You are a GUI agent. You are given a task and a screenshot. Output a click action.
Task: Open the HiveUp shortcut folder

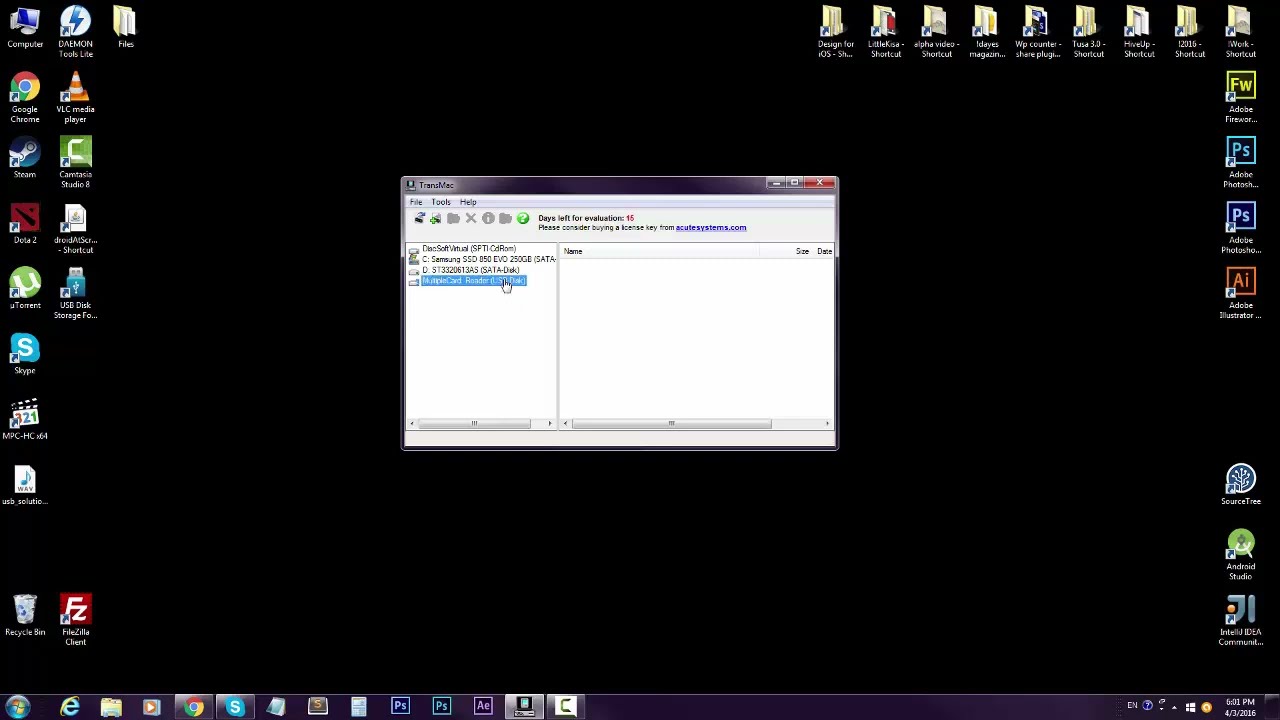point(1139,31)
